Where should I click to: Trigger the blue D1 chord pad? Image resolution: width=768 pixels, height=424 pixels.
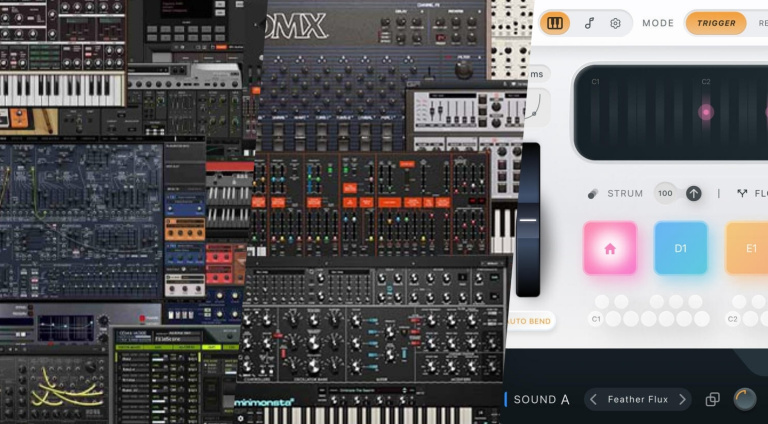click(681, 248)
